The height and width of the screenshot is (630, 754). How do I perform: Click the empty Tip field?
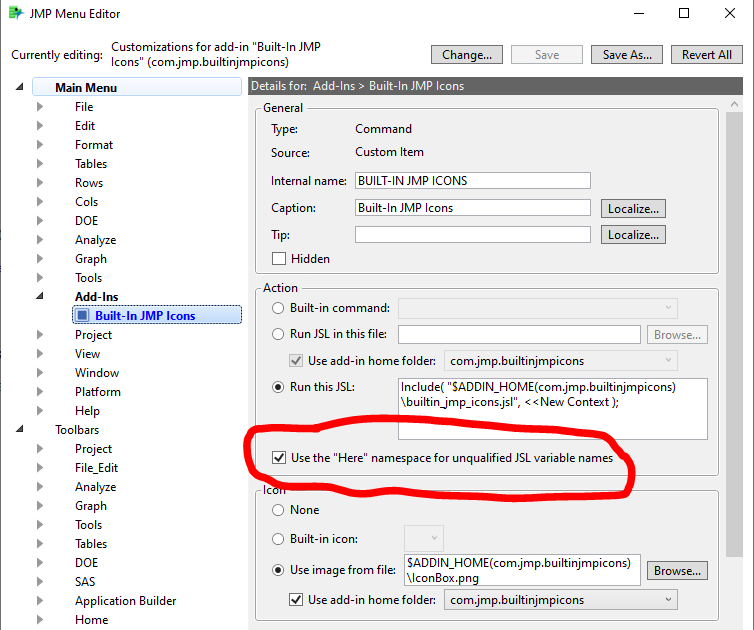(473, 235)
